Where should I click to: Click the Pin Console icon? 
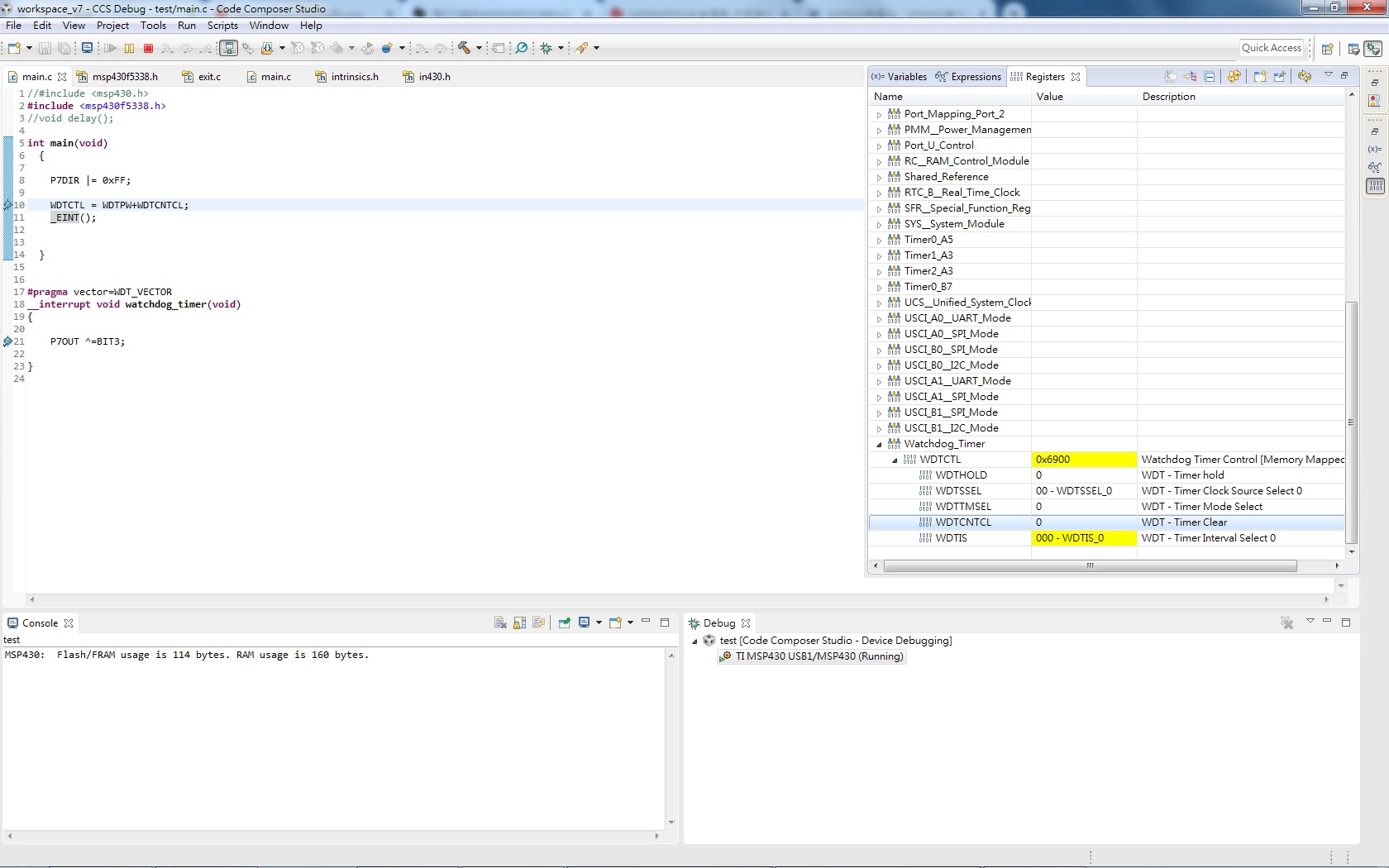(x=565, y=622)
